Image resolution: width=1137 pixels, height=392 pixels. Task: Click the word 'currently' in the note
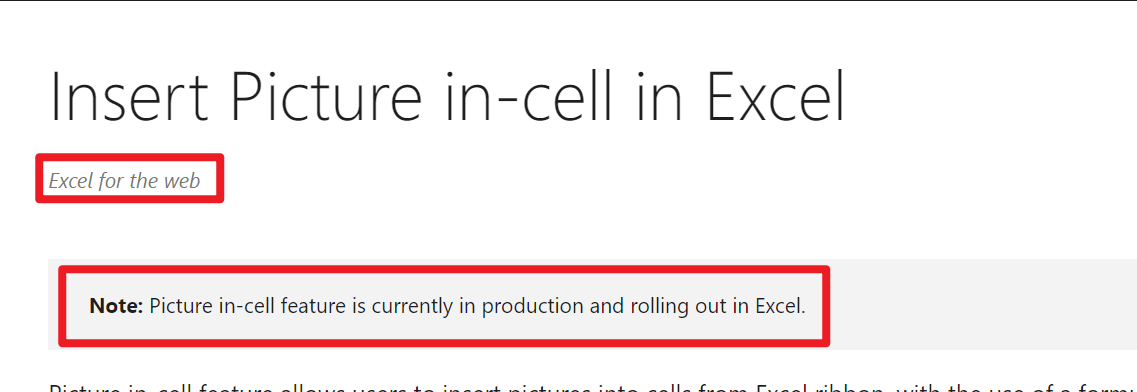[412, 306]
